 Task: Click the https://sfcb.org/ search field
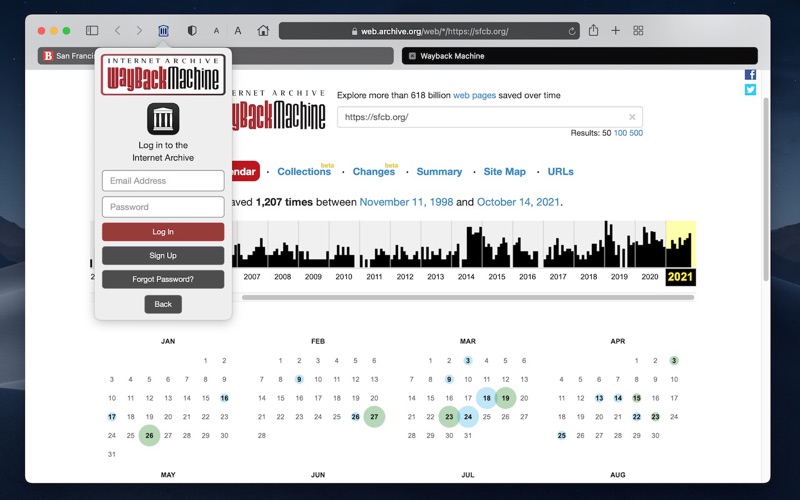coord(490,117)
